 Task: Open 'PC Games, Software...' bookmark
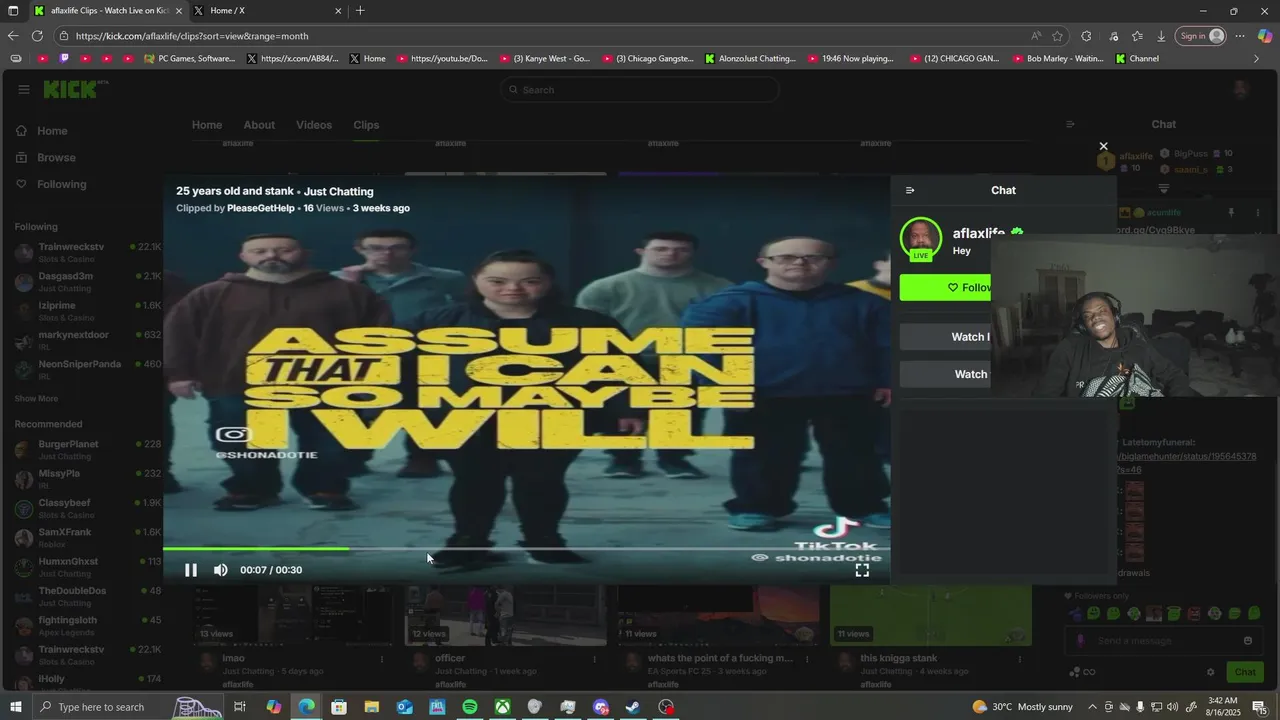(x=189, y=59)
